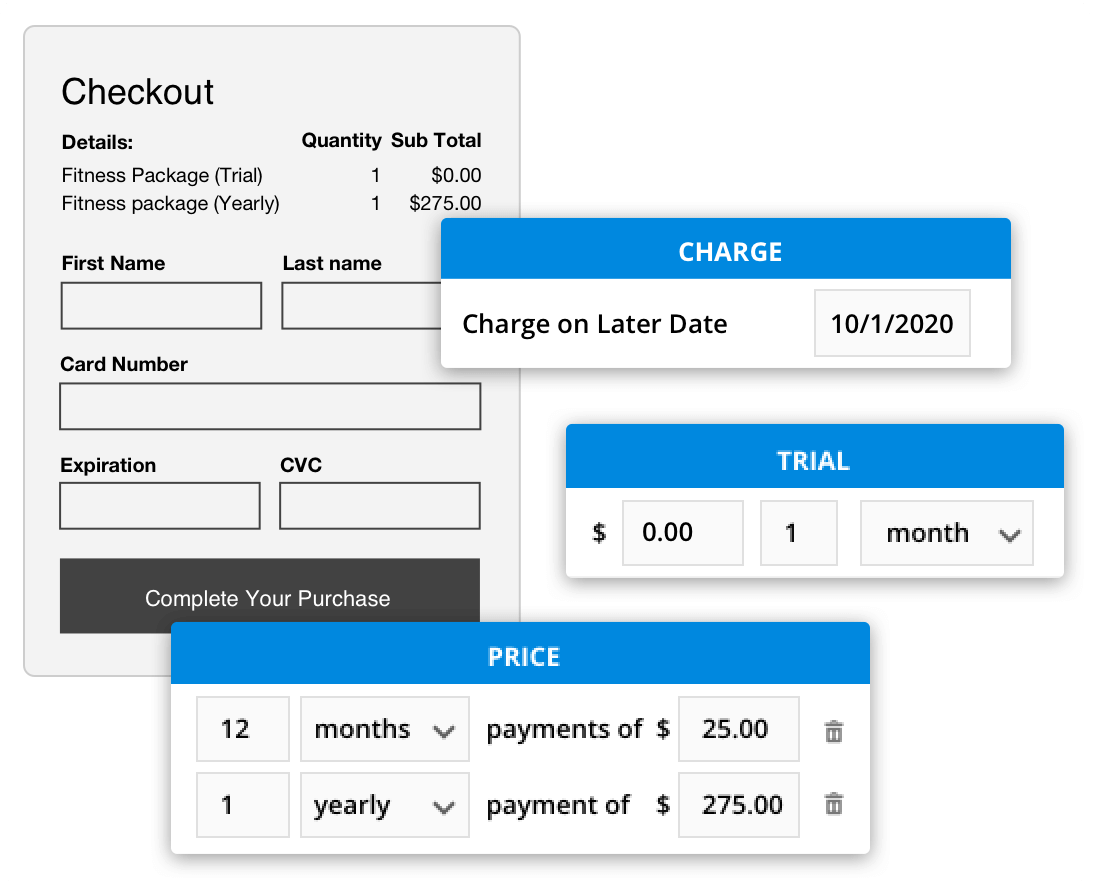Image resolution: width=1098 pixels, height=890 pixels.
Task: Click the 275.00 yearly payment field
Action: point(738,805)
